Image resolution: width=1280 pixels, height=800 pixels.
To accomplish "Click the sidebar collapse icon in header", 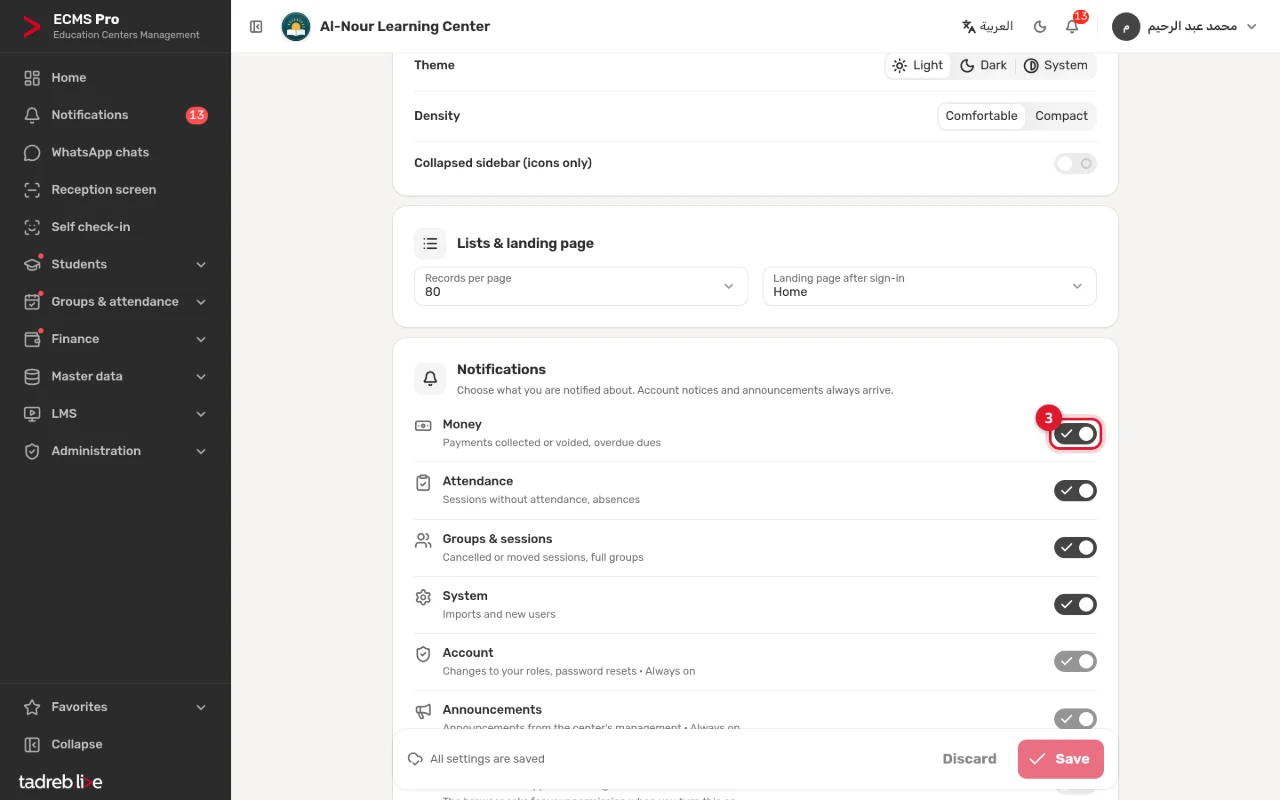I will pyautogui.click(x=256, y=27).
